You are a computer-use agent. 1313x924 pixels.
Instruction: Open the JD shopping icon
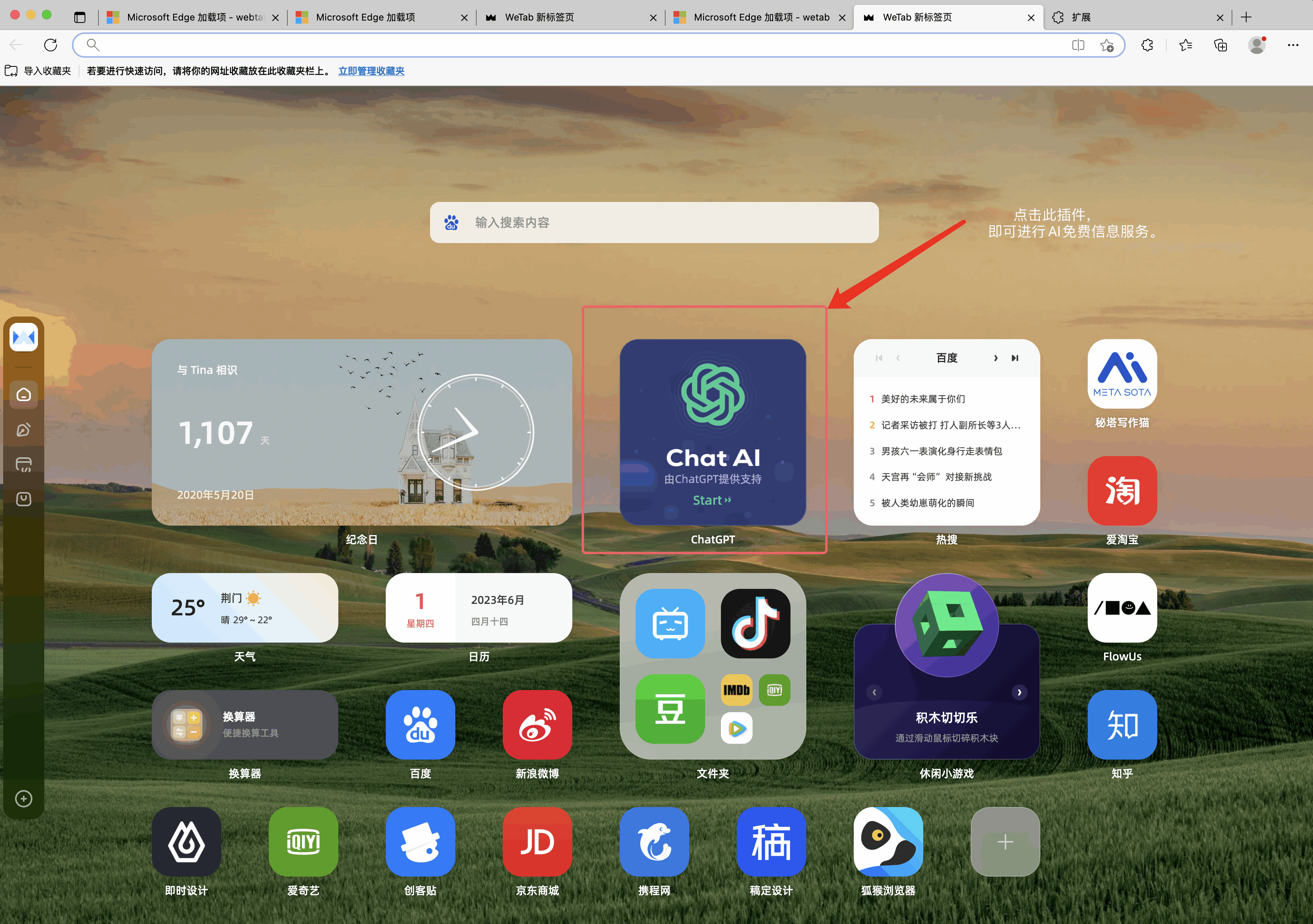(537, 842)
